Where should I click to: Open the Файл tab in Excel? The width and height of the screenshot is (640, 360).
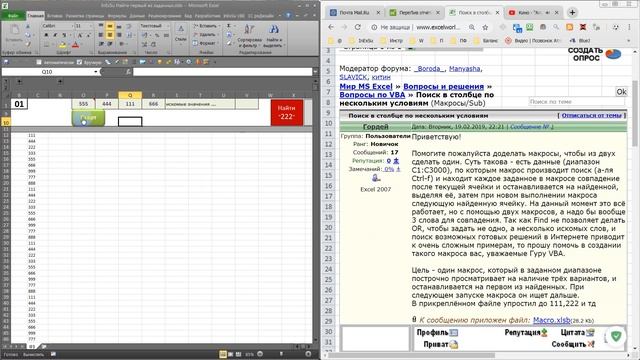pos(13,16)
